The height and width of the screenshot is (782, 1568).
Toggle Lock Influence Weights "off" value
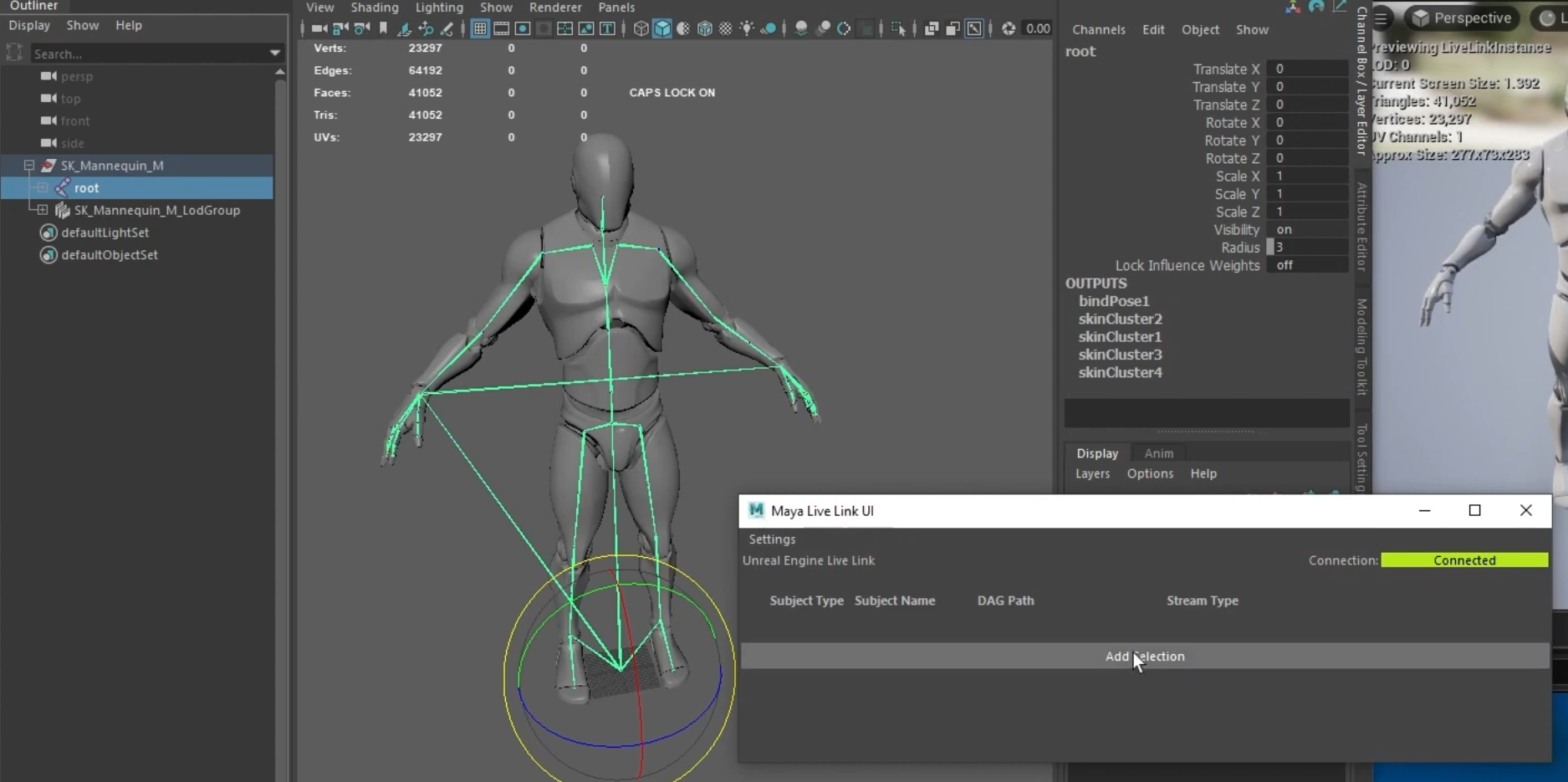coord(1306,265)
